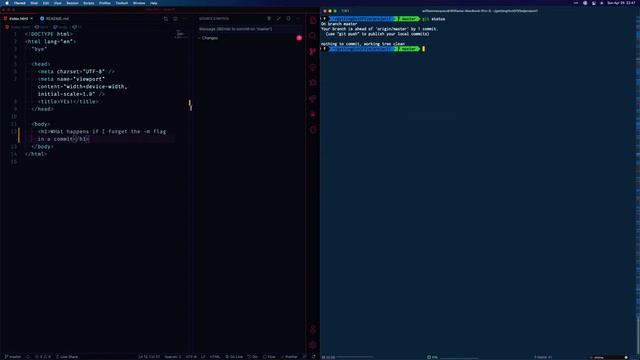Click the closing </html> tag line
This screenshot has height=360, width=640.
(36, 154)
